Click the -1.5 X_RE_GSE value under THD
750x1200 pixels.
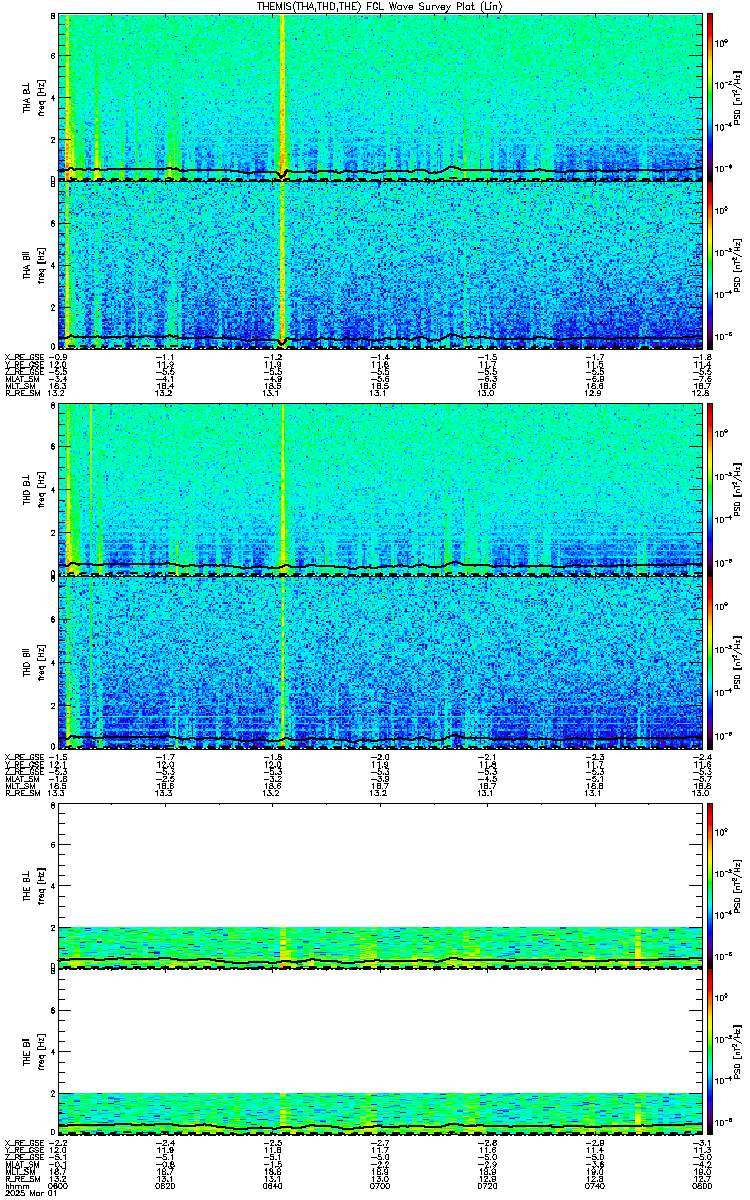pyautogui.click(x=59, y=757)
